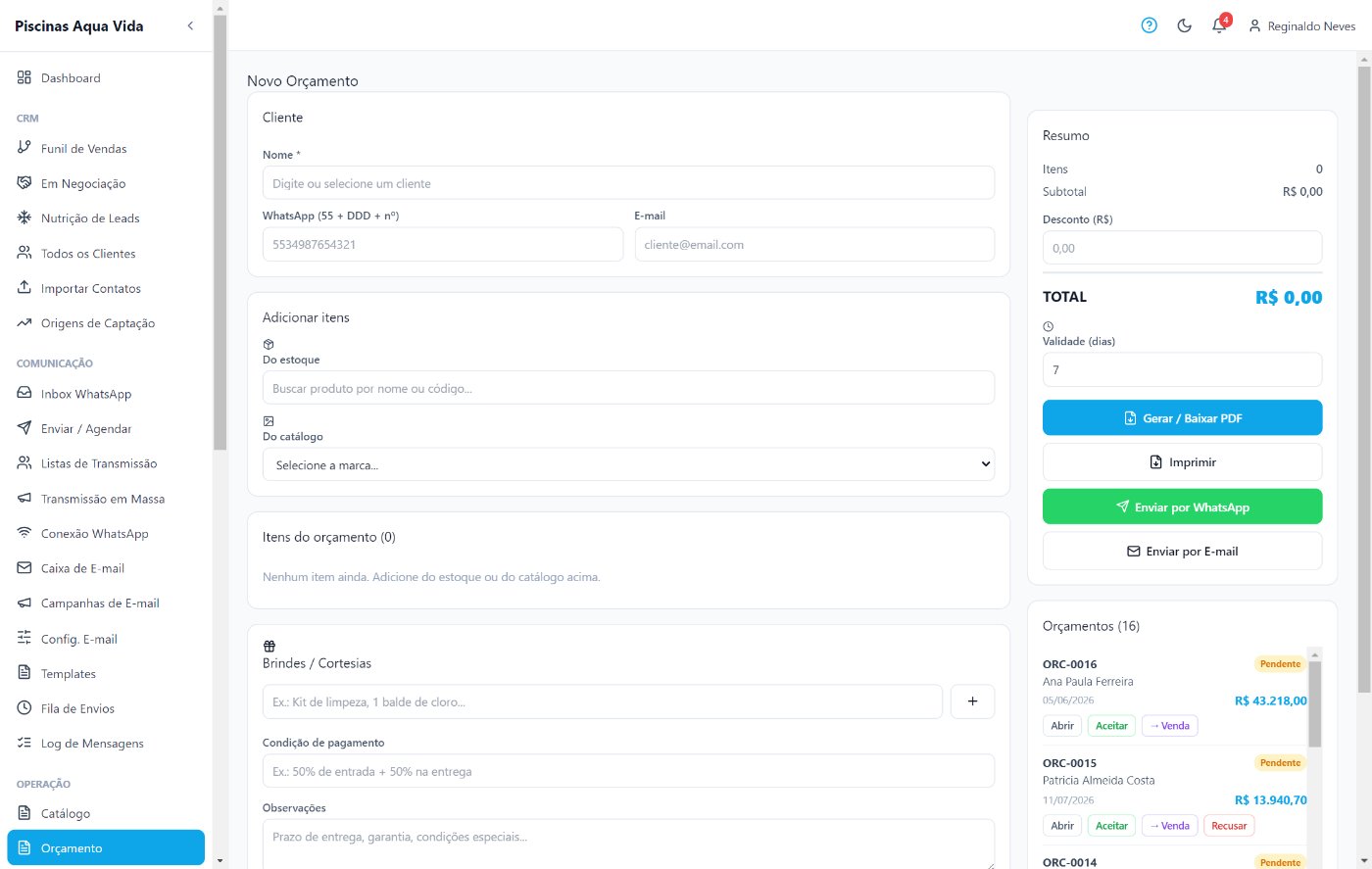
Task: Click Config. E-mail sliders icon
Action: click(24, 639)
